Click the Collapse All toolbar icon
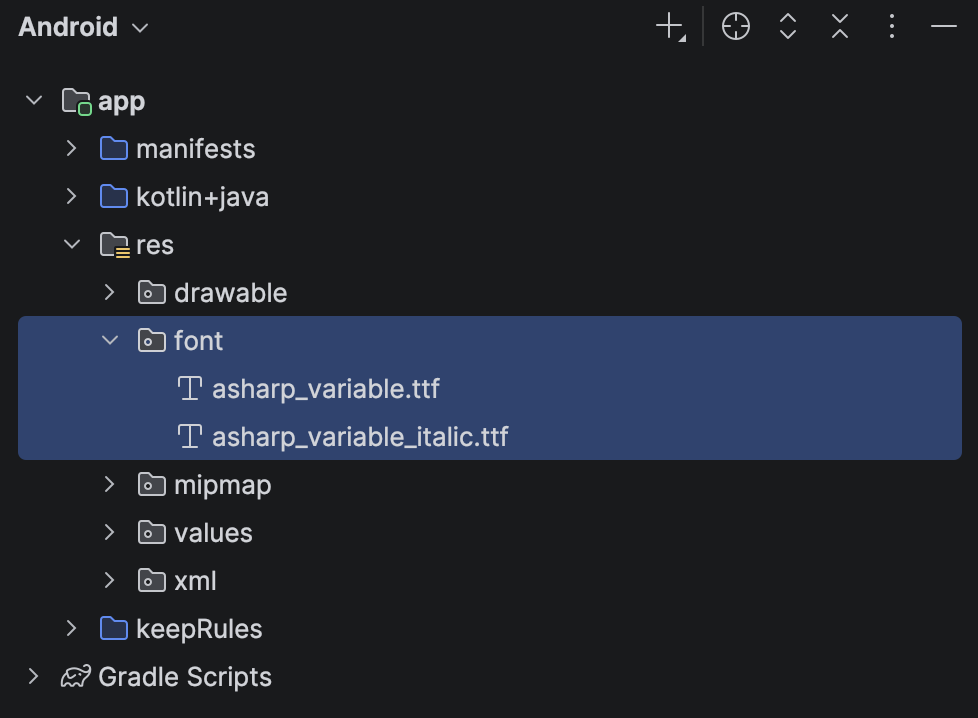The image size is (978, 718). [x=840, y=27]
